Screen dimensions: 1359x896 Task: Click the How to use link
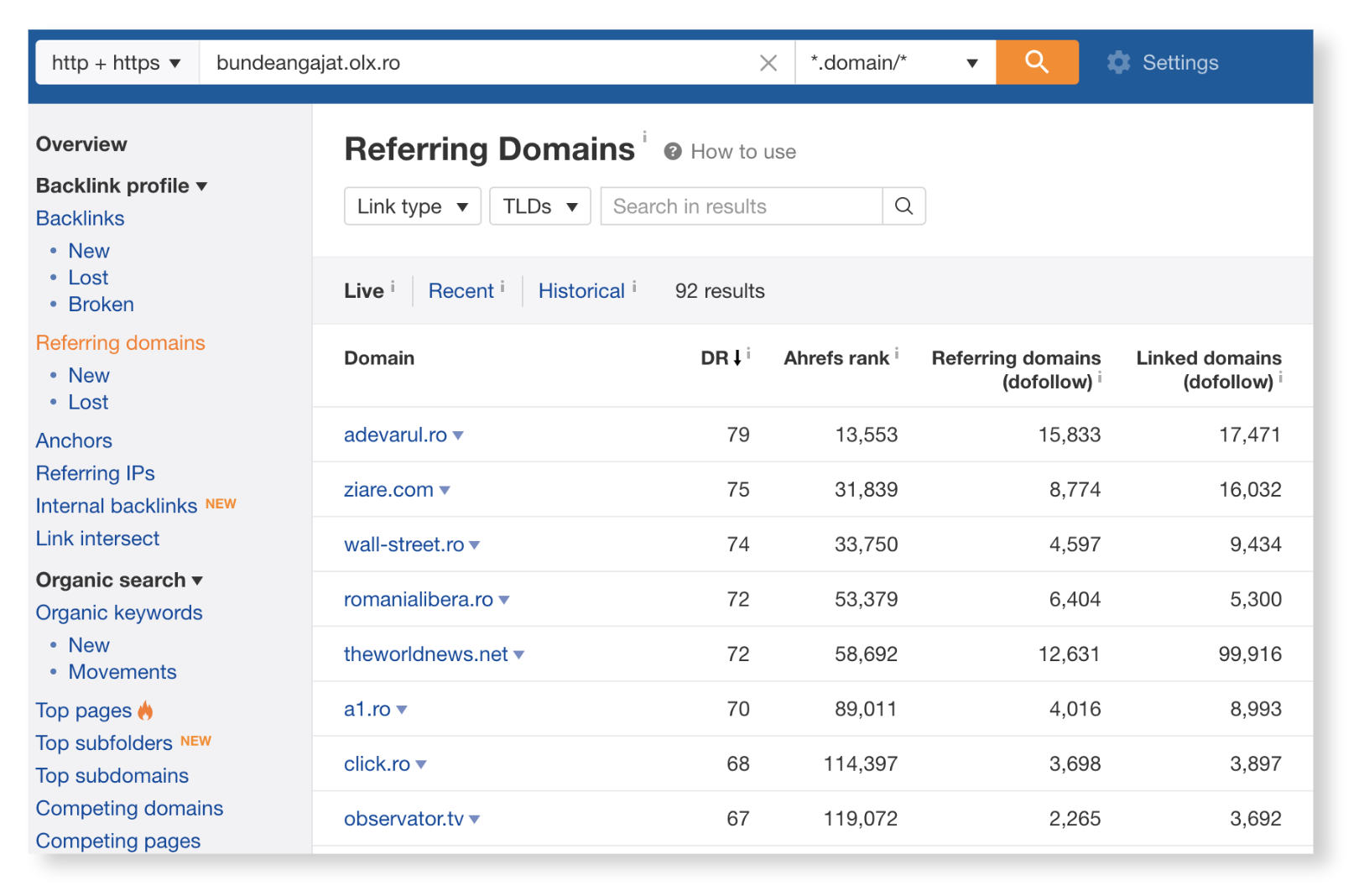pyautogui.click(x=743, y=152)
